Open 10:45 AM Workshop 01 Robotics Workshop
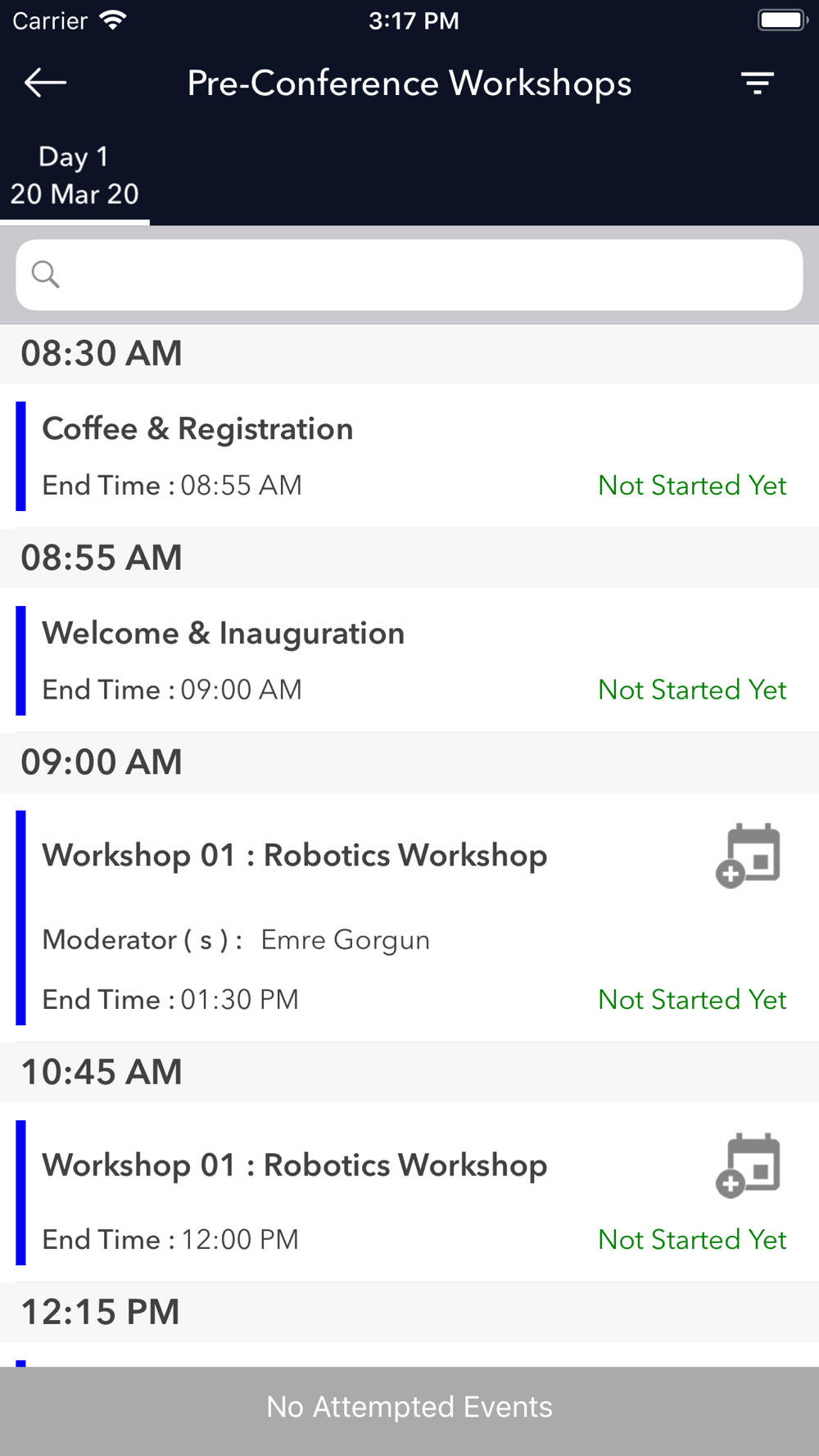819x1456 pixels. [409, 1192]
